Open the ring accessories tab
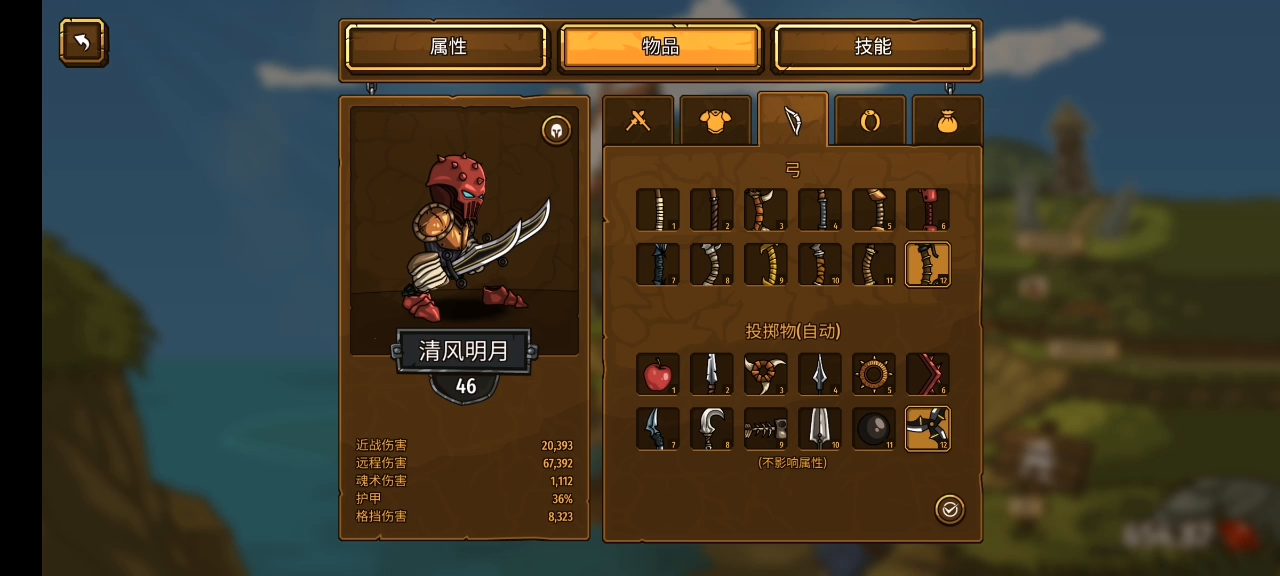This screenshot has width=1280, height=576. (x=870, y=121)
